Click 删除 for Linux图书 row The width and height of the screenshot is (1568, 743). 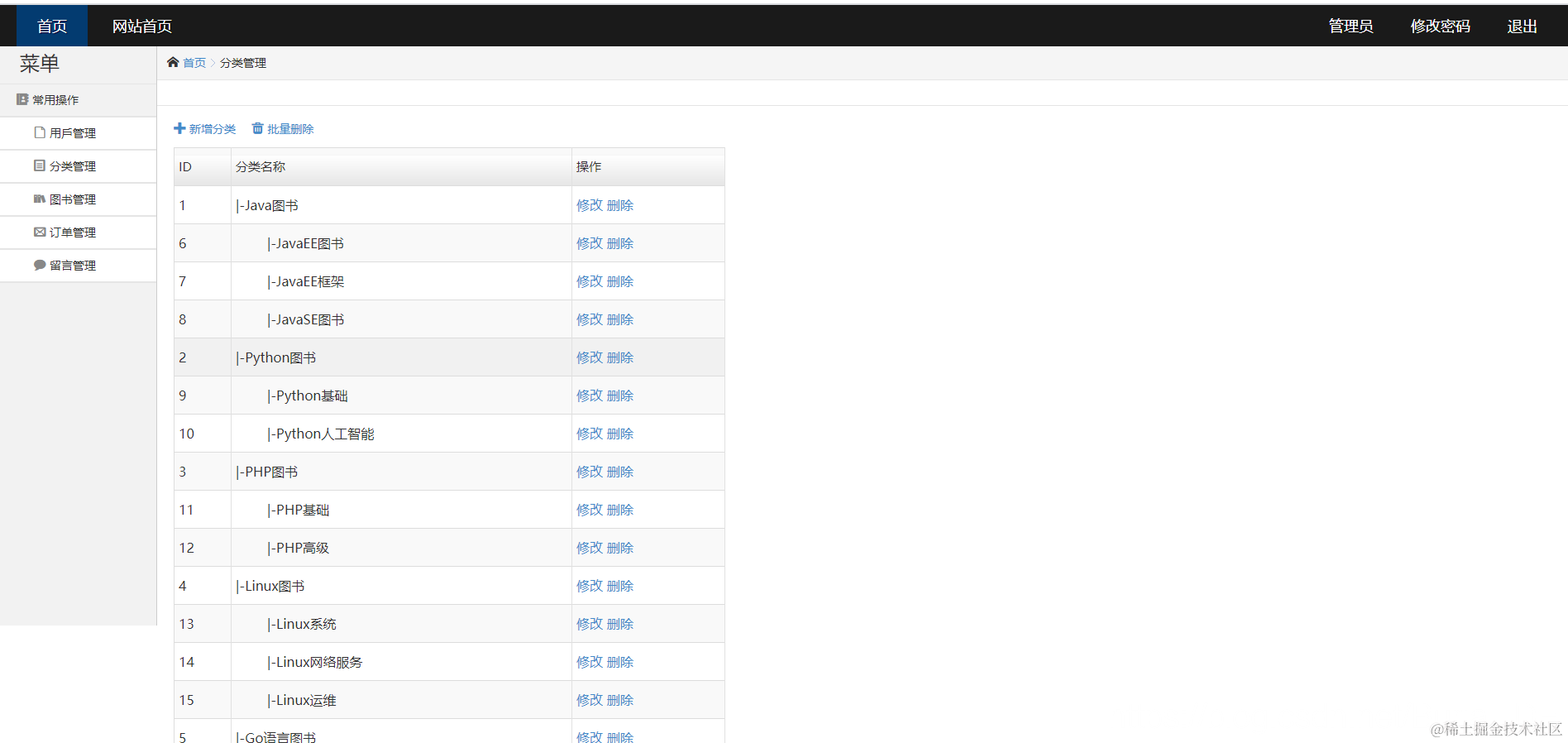(x=620, y=586)
